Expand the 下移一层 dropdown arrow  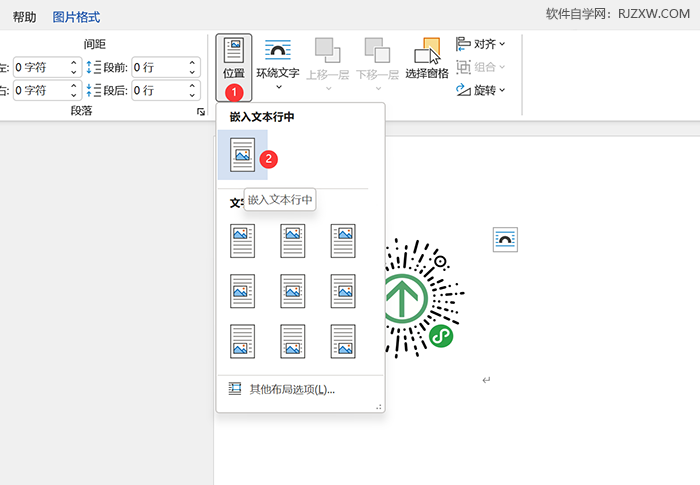point(378,88)
